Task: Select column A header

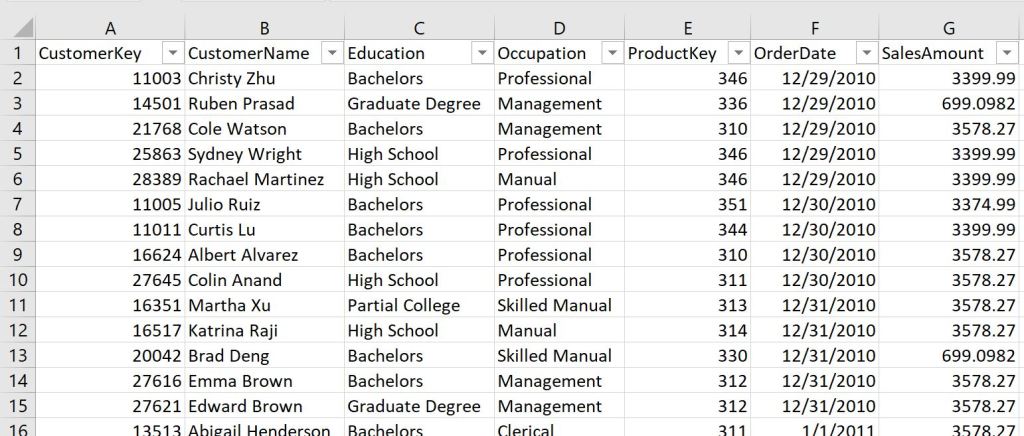Action: pos(109,26)
